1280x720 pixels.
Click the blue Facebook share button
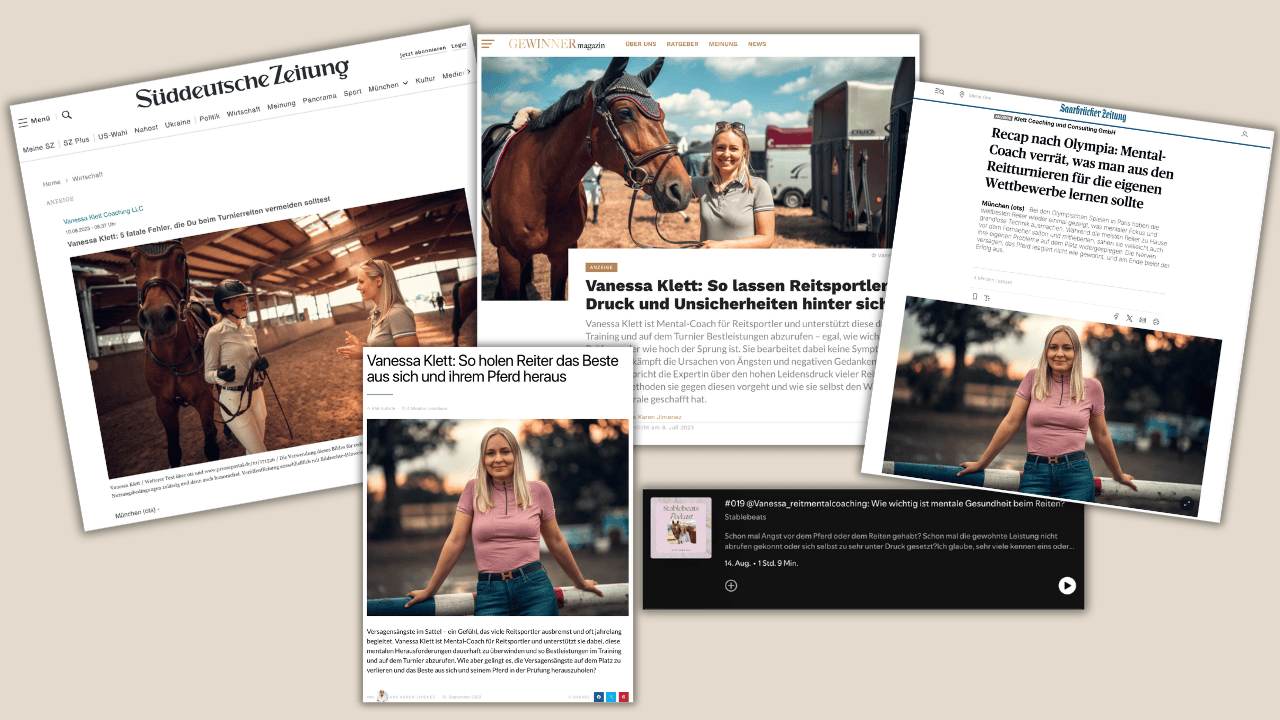599,695
